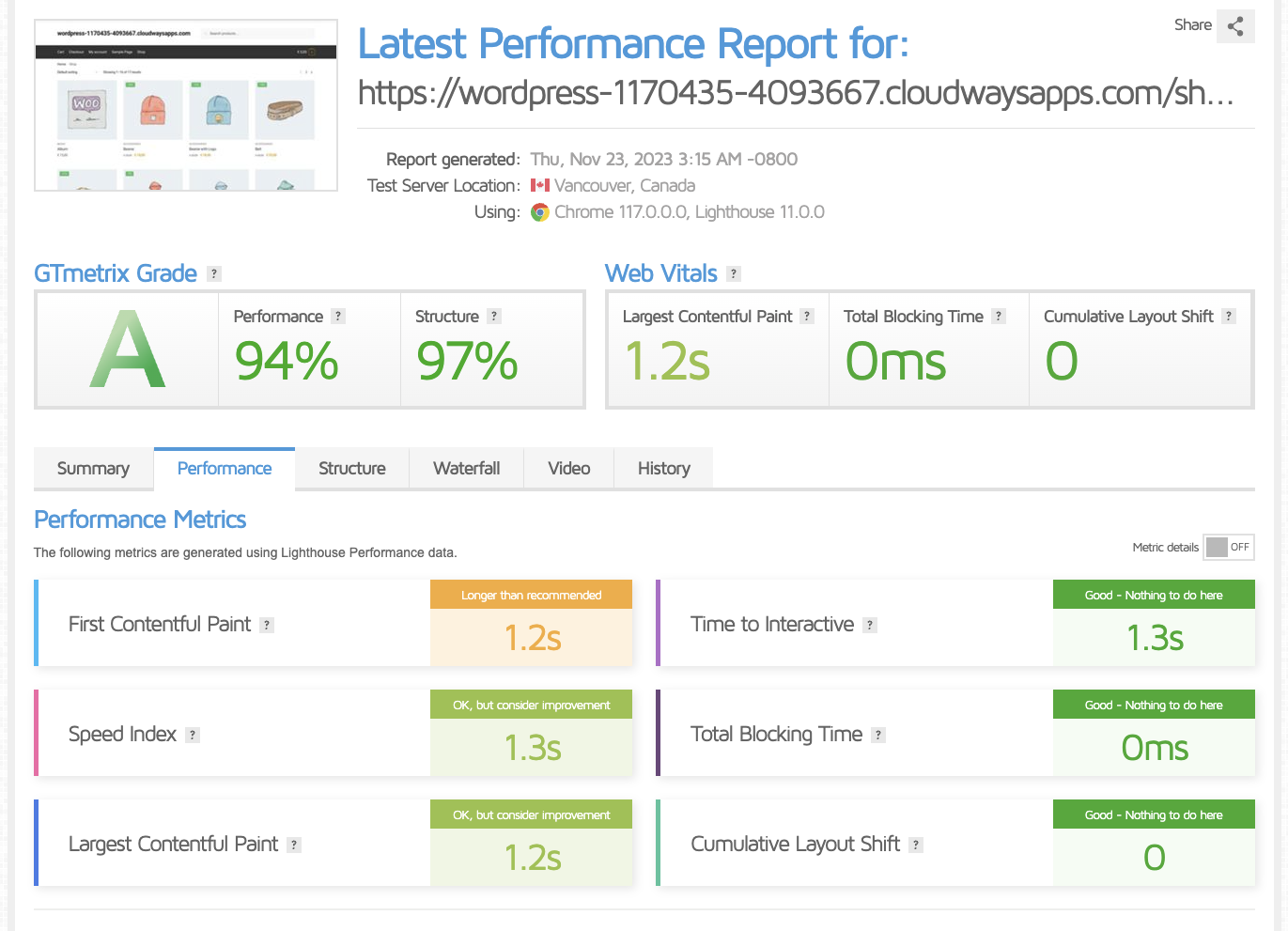This screenshot has width=1288, height=931.
Task: Click the First Contentful Paint 1.2s value
Action: tap(533, 639)
